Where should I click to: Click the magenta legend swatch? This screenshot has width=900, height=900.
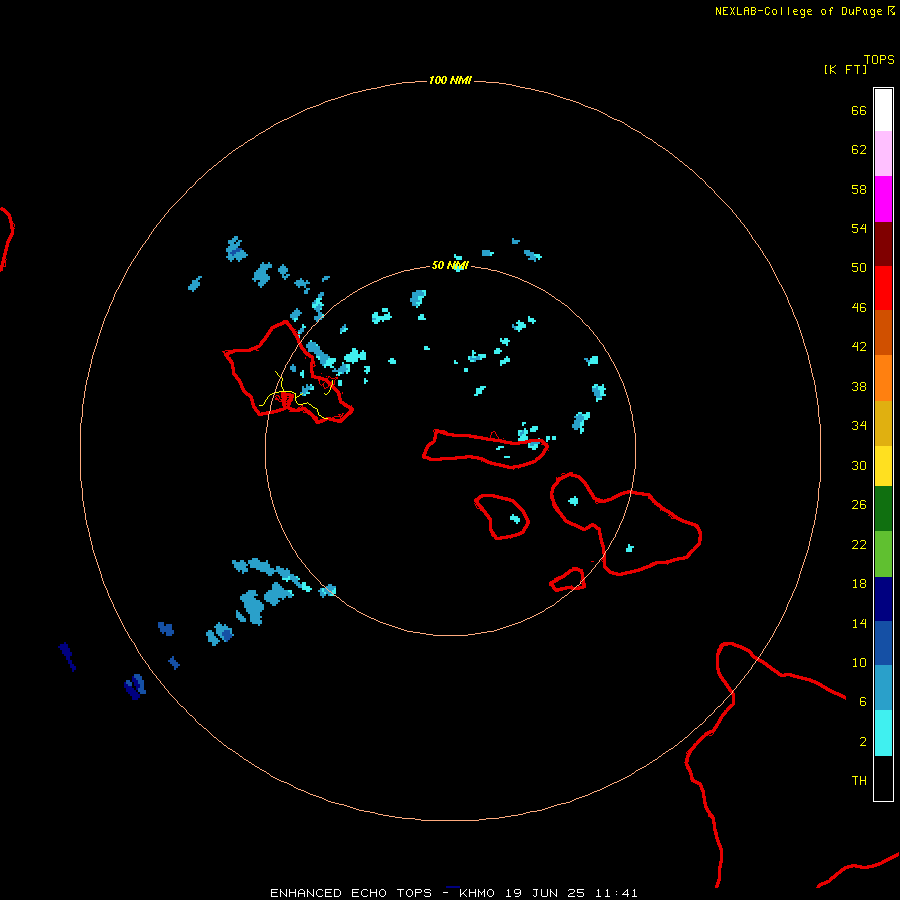coord(883,199)
